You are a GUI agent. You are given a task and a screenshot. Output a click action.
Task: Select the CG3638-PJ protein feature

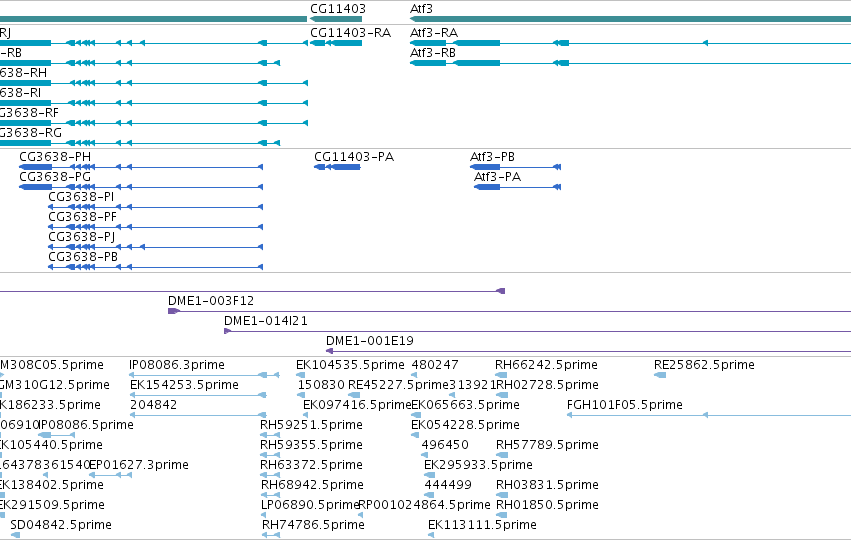pos(155,247)
